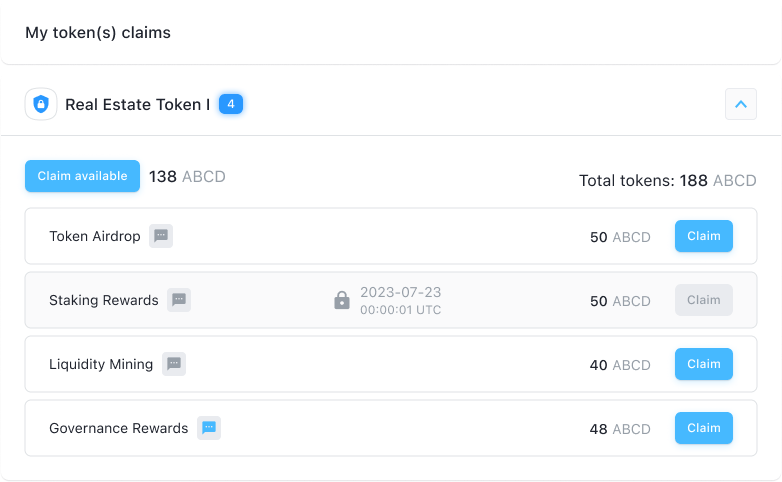782x482 pixels.
Task: Select the Governance Rewards row label
Action: point(118,428)
